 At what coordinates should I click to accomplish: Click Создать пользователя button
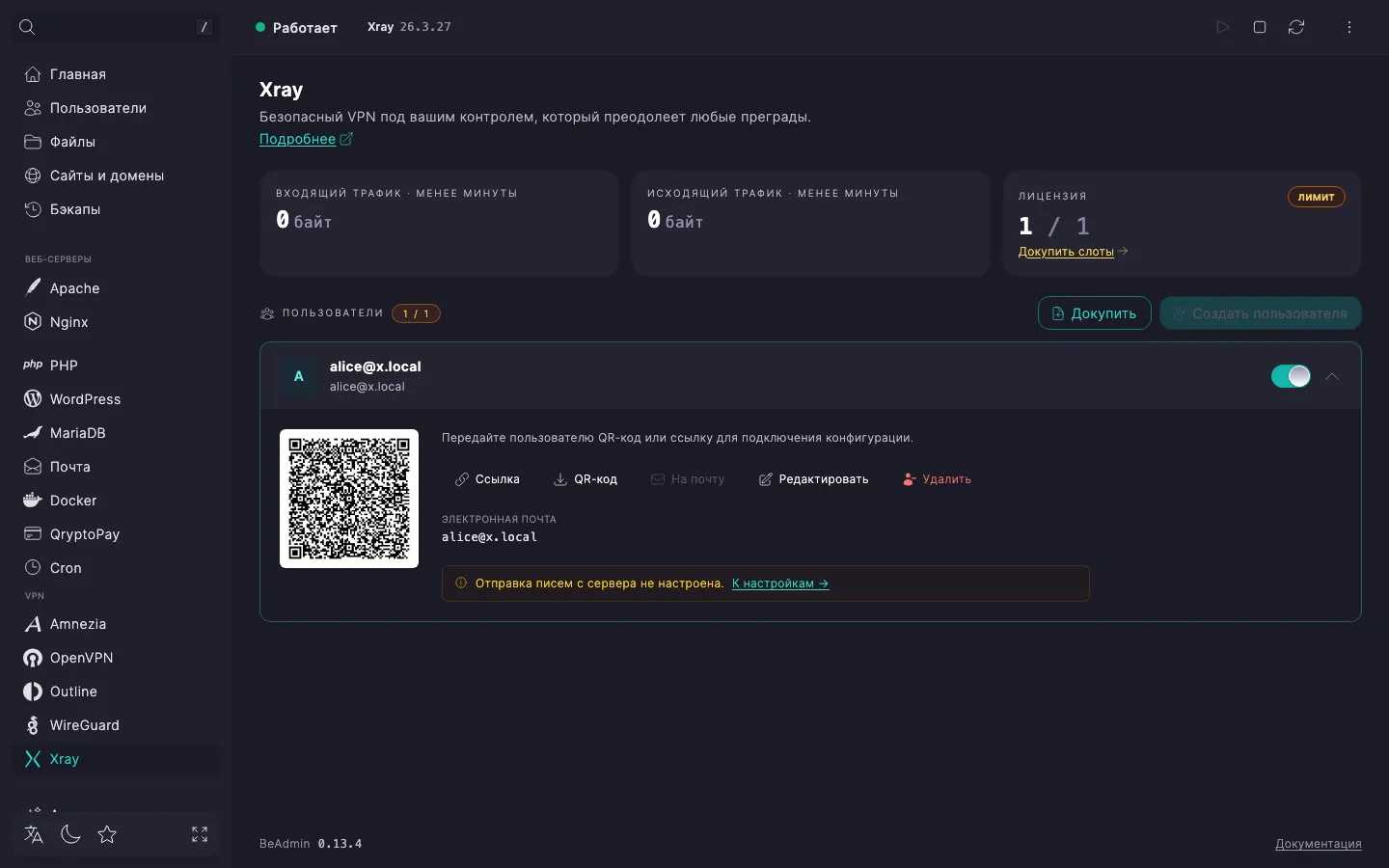tap(1260, 313)
